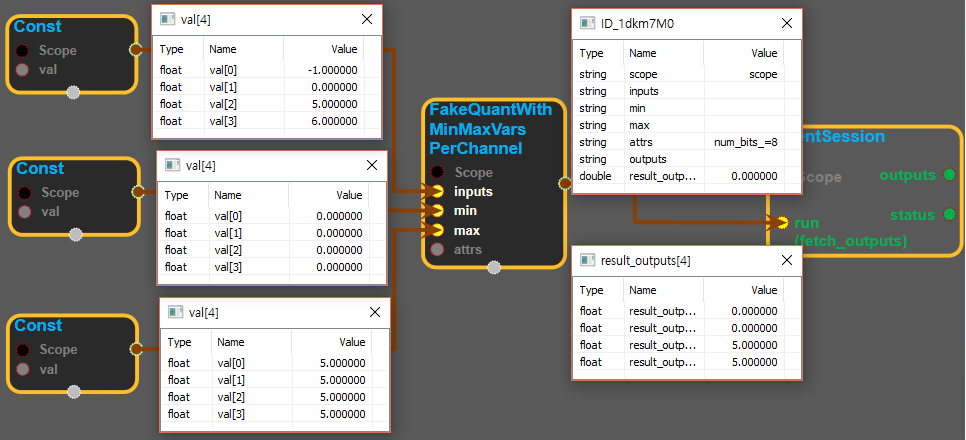The height and width of the screenshot is (440, 966).
Task: Click the Value column header in ID_1dkm7M0
Action: pos(763,53)
